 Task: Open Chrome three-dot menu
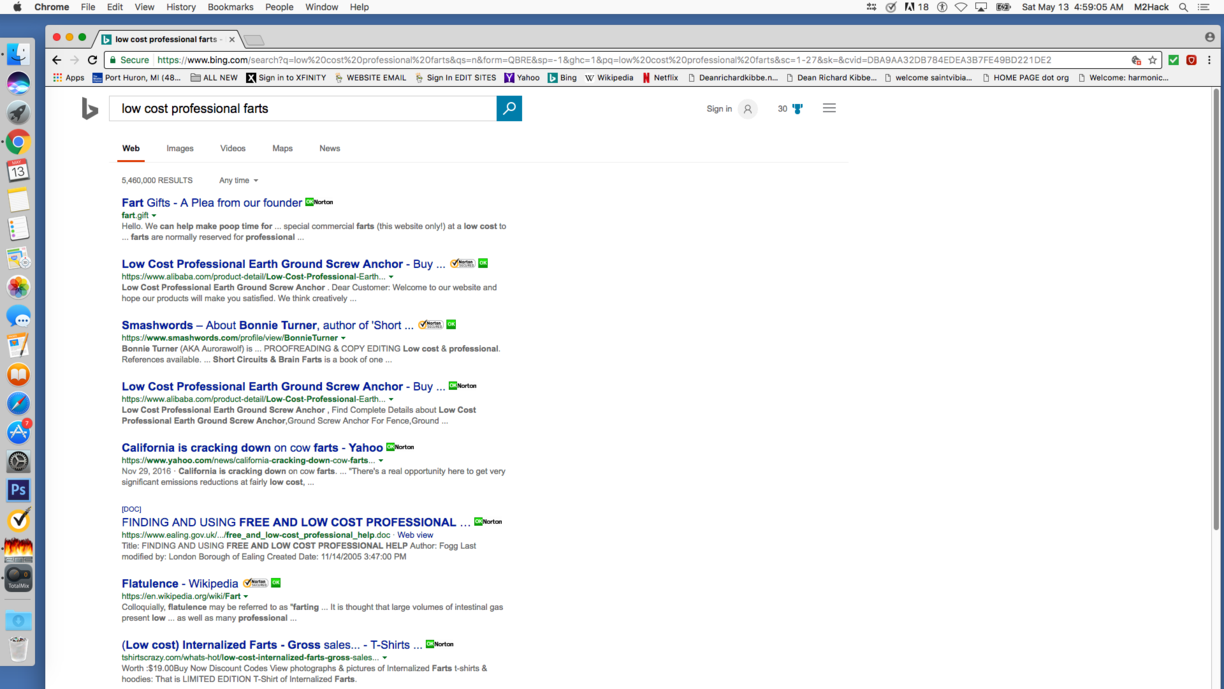[x=1209, y=60]
